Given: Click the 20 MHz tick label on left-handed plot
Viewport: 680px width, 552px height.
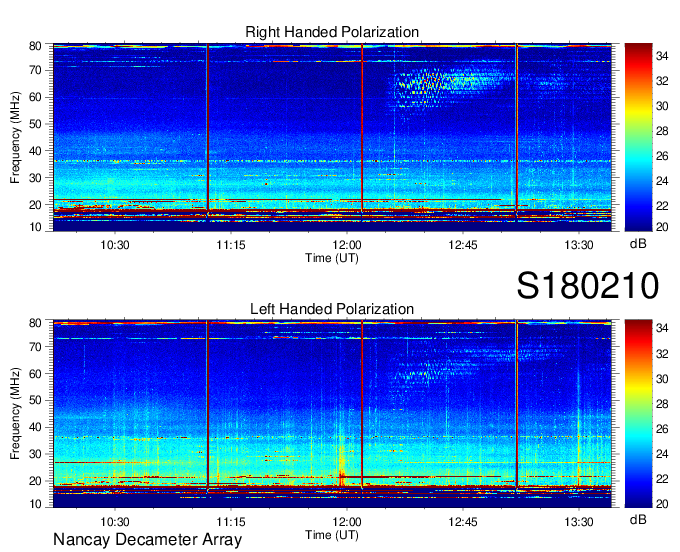Looking at the screenshot, I should (x=35, y=481).
